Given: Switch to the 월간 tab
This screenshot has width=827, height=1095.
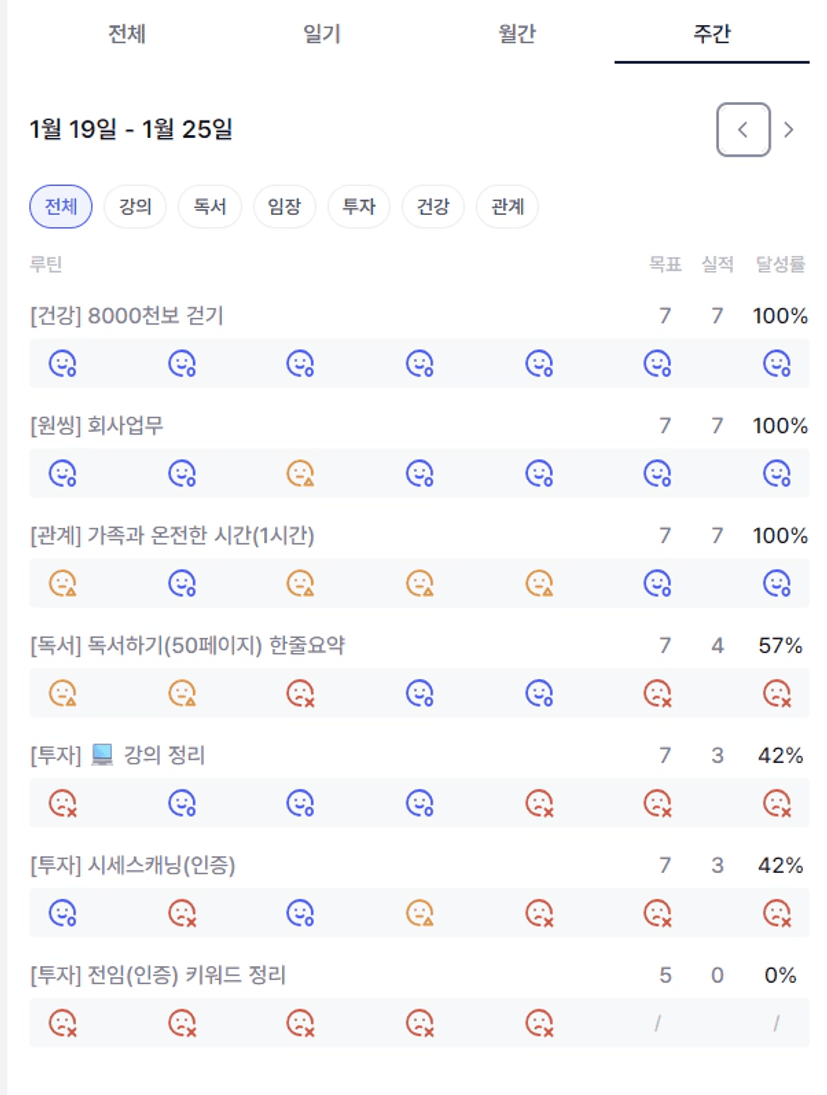Looking at the screenshot, I should (517, 34).
